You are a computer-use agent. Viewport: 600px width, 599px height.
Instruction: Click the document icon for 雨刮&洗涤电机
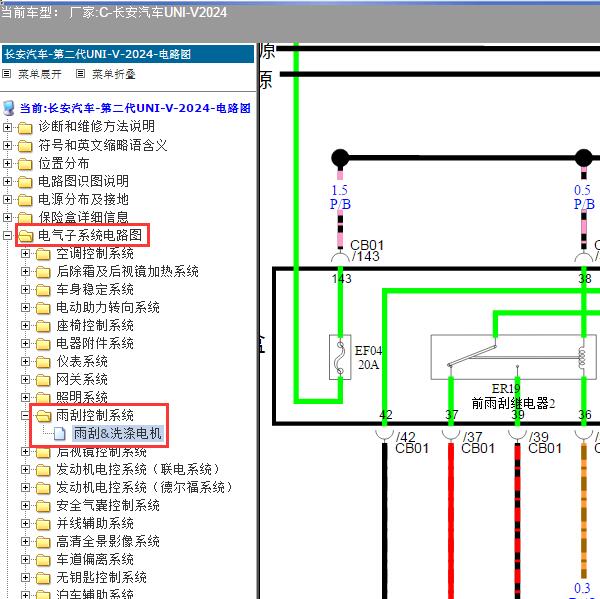(x=60, y=434)
